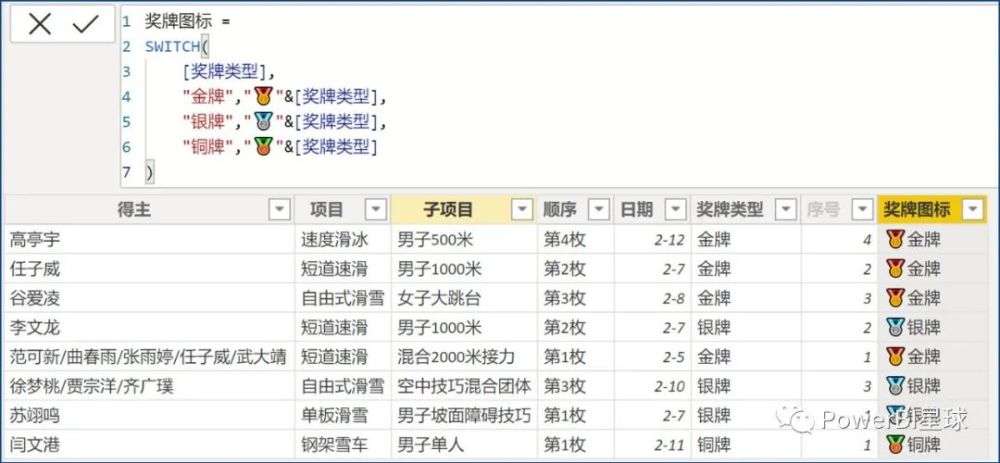Click formula line 5 with "银牌"
This screenshot has width=1000, height=463.
(x=284, y=122)
